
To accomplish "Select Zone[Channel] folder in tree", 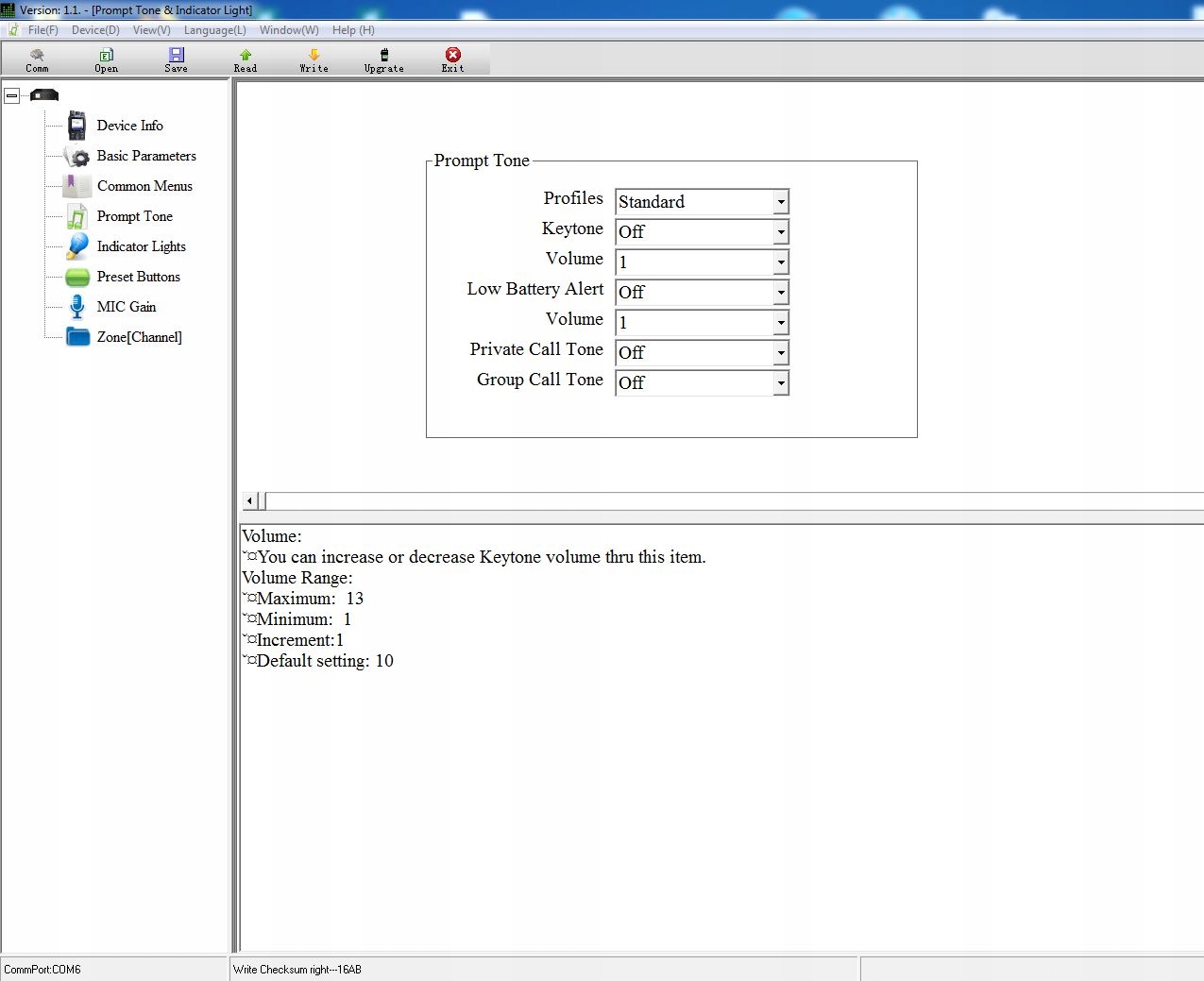I will 139,337.
